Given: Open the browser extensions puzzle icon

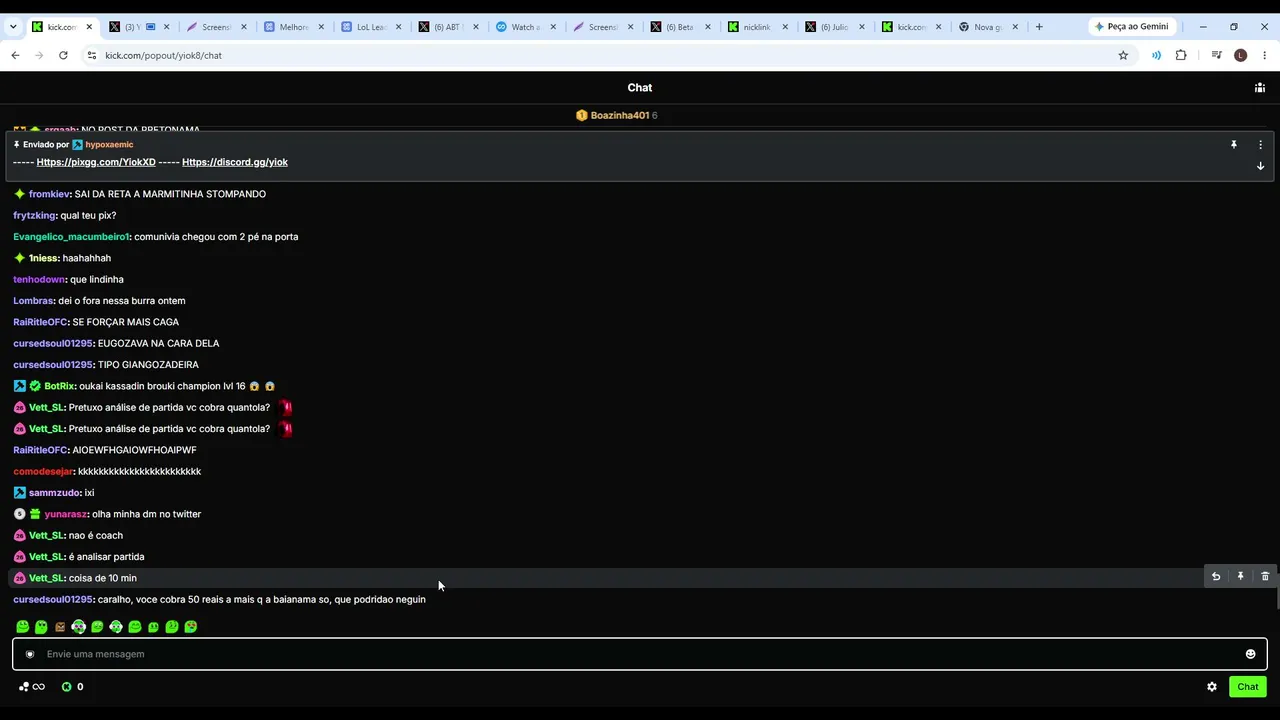Looking at the screenshot, I should [1181, 56].
